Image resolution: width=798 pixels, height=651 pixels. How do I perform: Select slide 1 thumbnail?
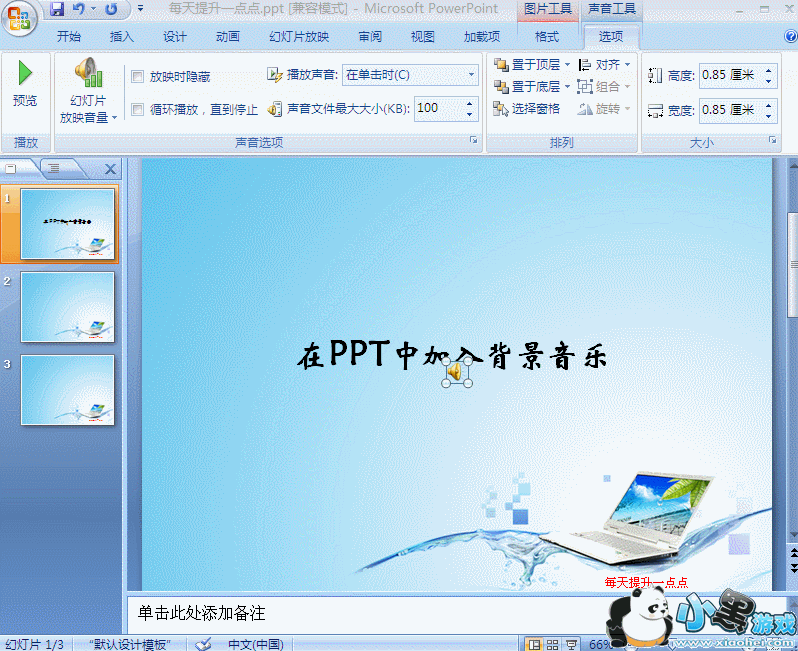[x=67, y=224]
